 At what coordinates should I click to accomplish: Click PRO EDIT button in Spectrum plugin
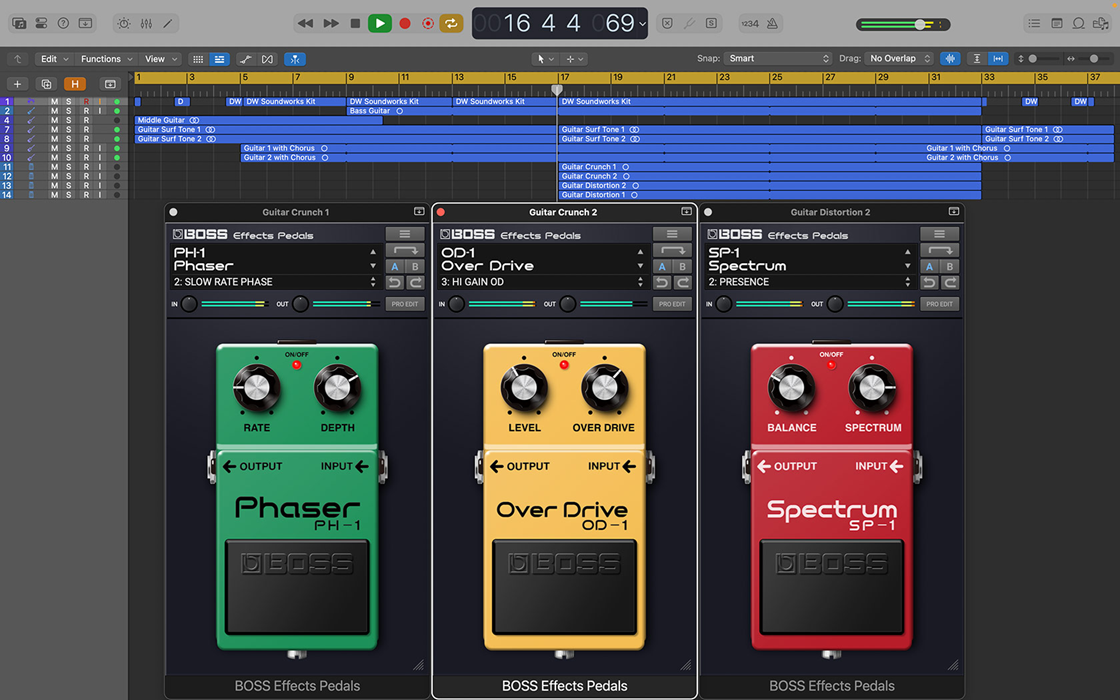click(939, 304)
